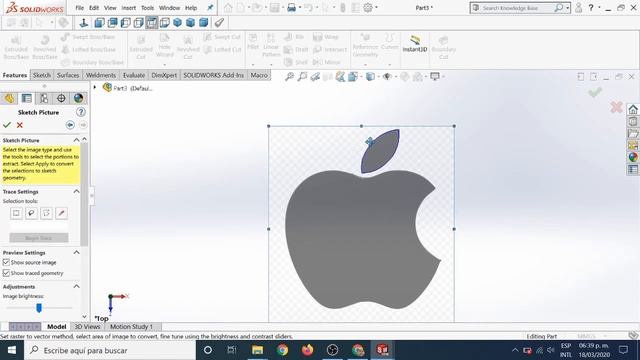Screen dimensions: 640x360
Task: Toggle Show source image checkbox
Action: [x=6, y=262]
